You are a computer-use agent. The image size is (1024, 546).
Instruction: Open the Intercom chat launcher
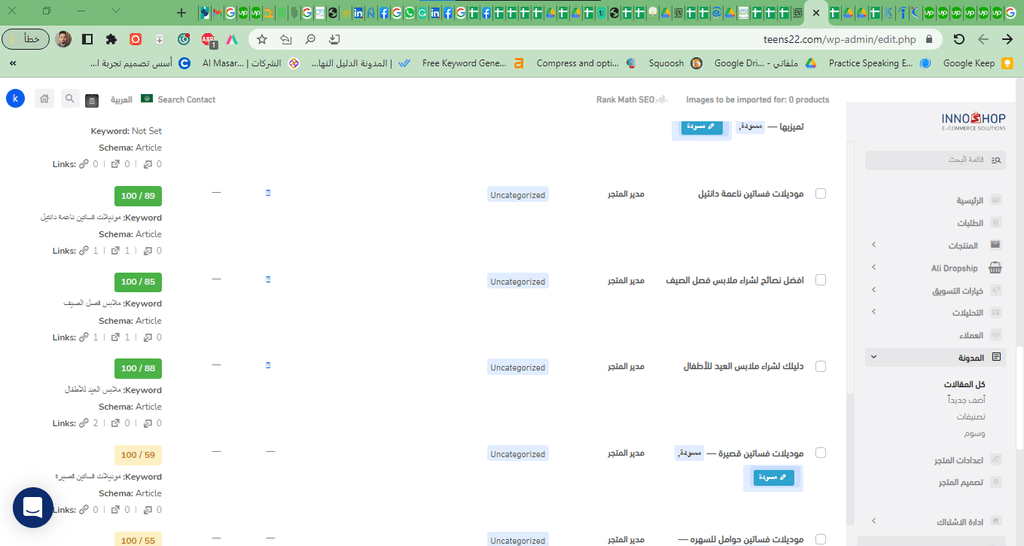[33, 507]
